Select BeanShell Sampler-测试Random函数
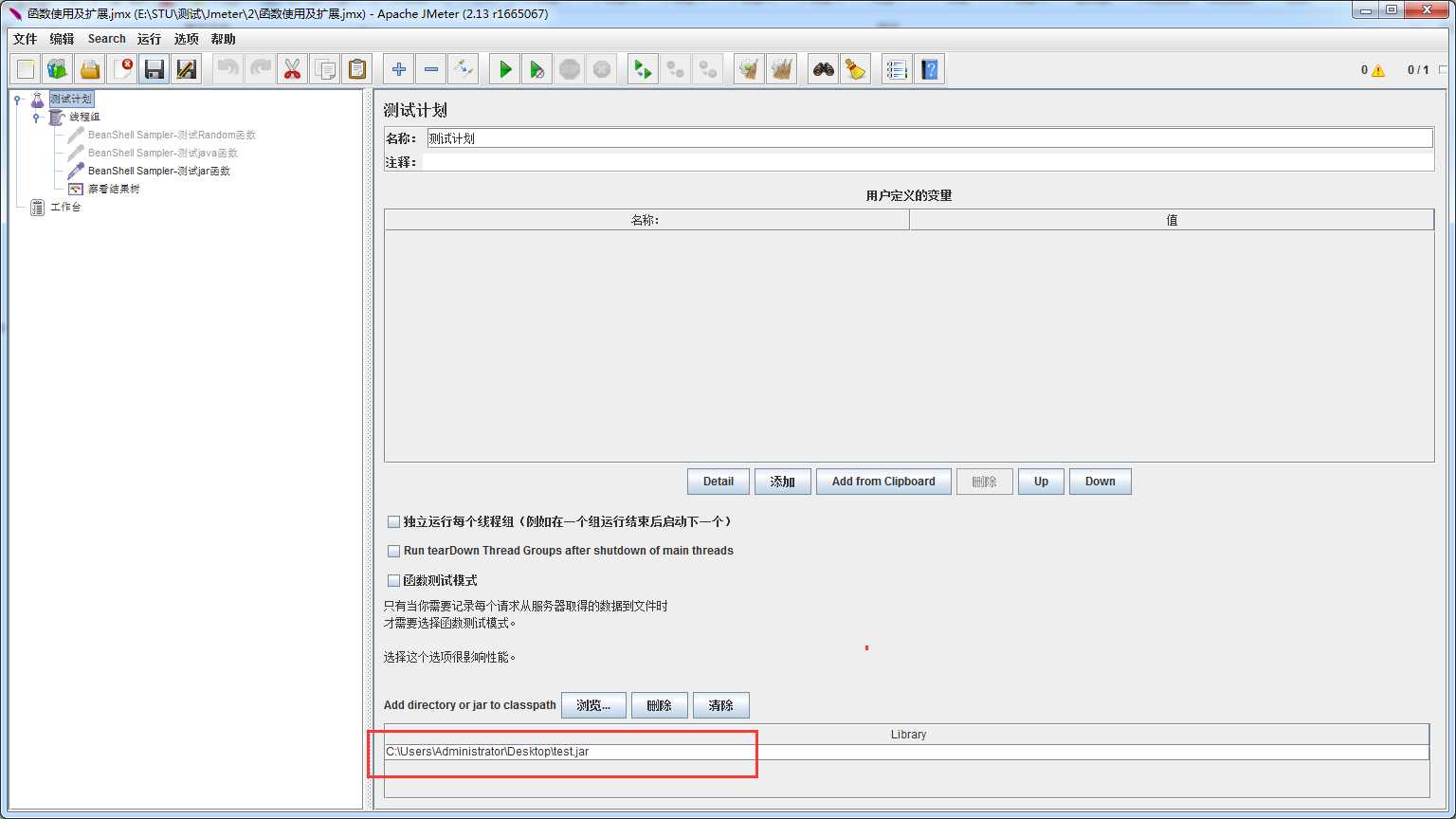 (x=172, y=136)
